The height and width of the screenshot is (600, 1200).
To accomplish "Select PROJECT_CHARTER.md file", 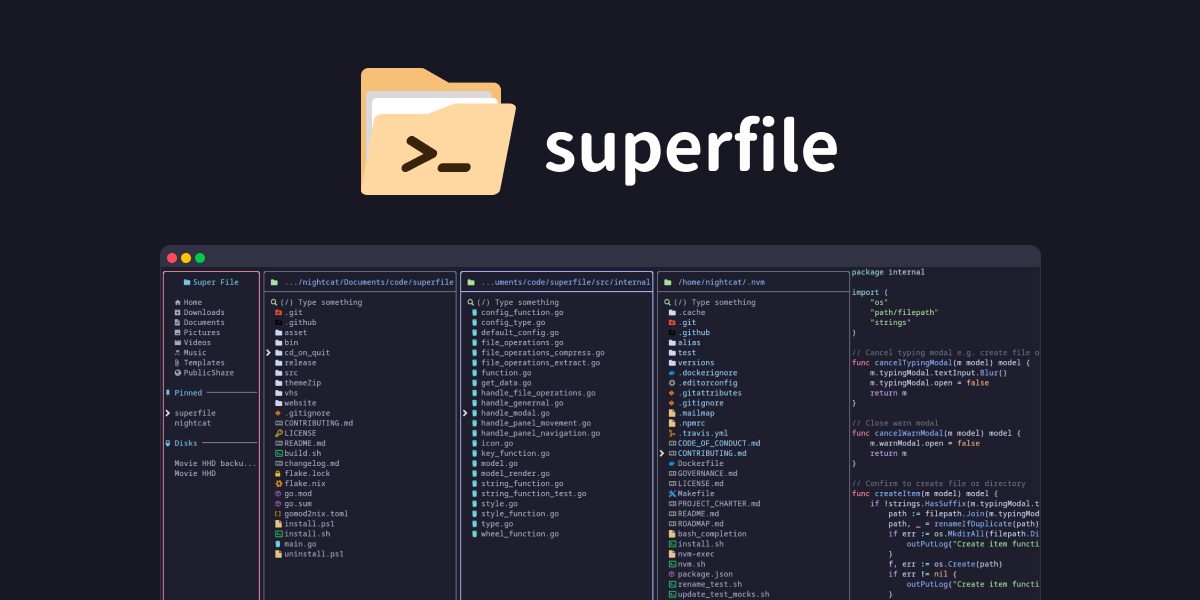I will point(715,503).
